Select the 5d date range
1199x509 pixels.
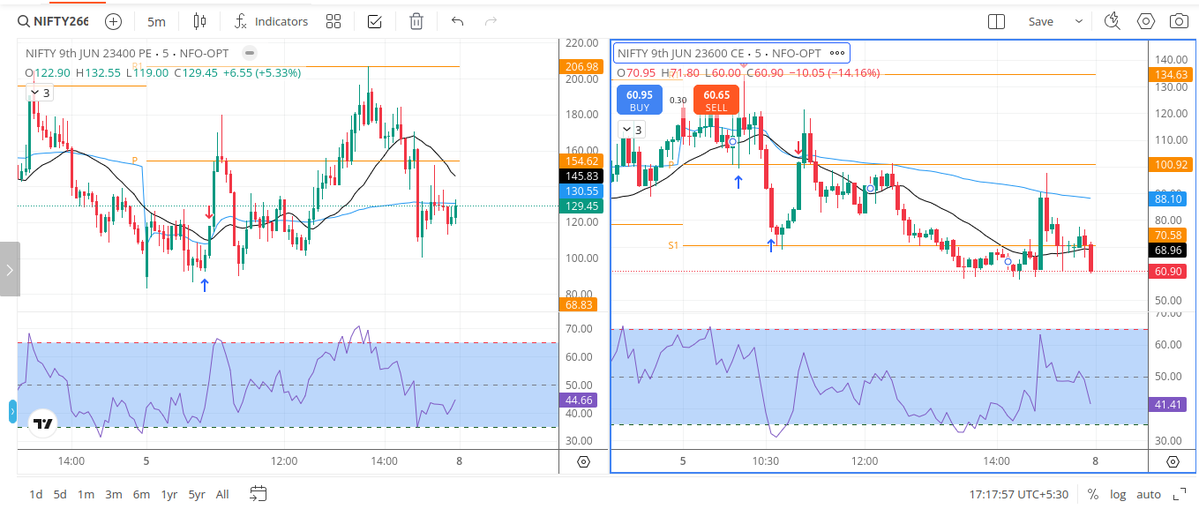tap(60, 494)
